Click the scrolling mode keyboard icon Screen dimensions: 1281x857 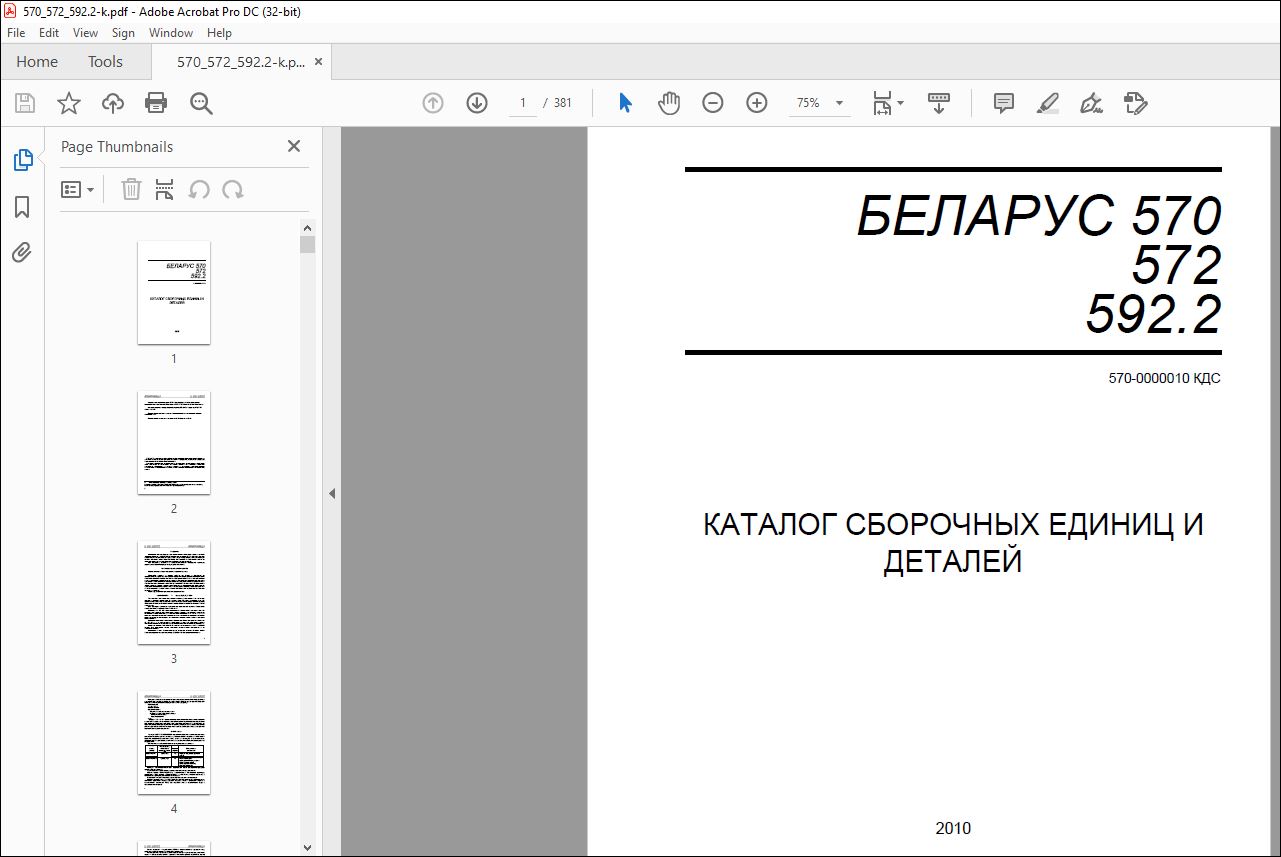939,103
